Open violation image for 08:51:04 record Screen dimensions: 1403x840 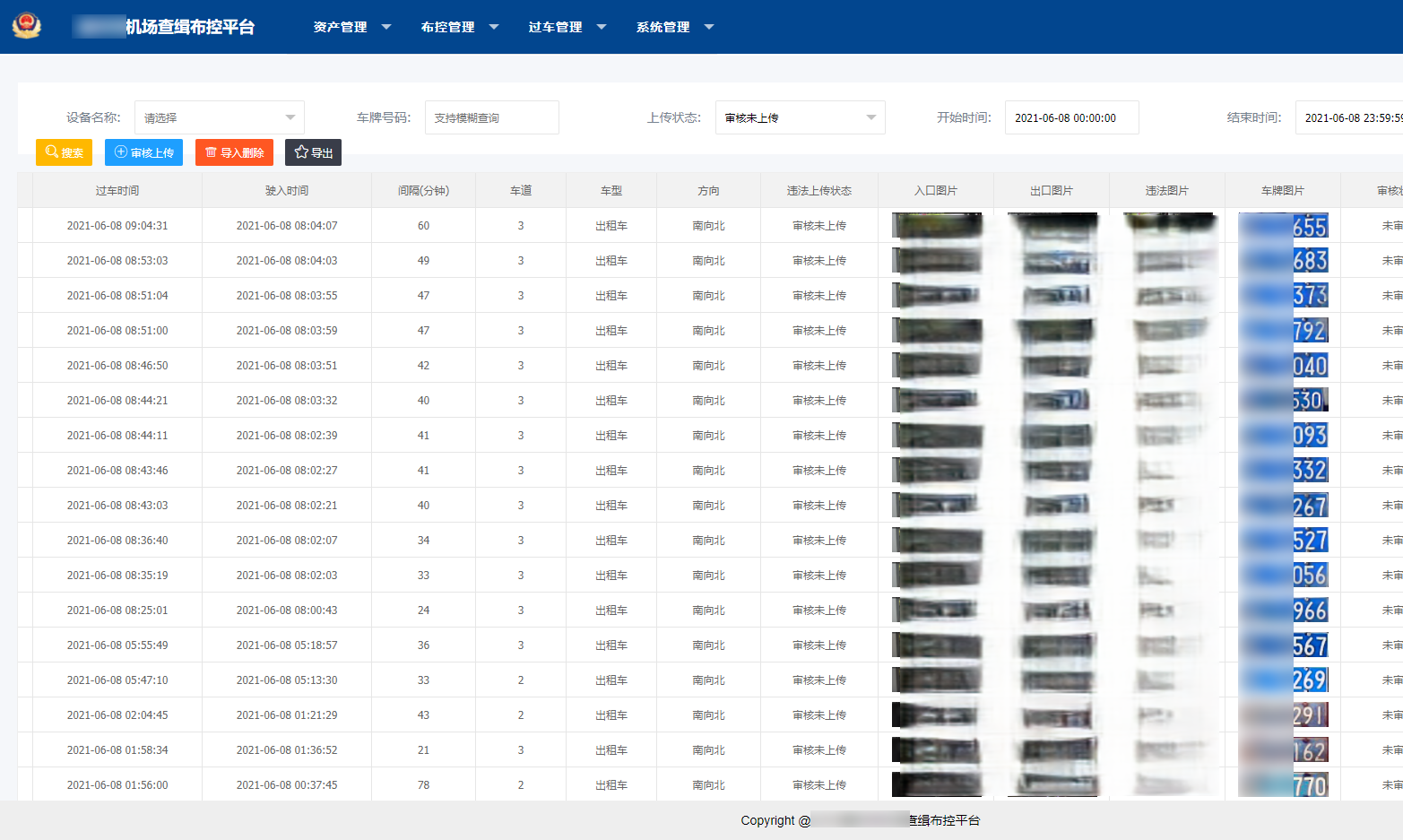1168,296
